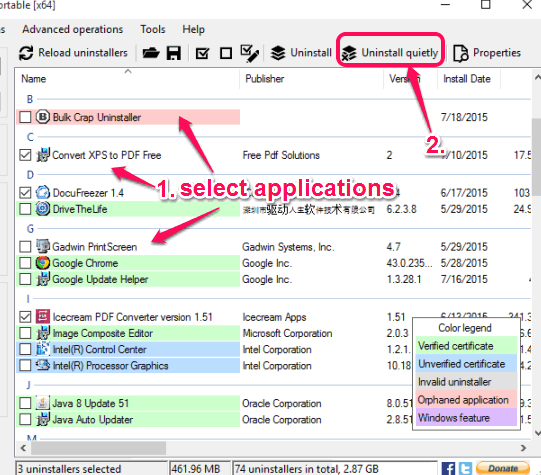Viewport: 541px width, 475px height.
Task: Click the horizontal scrollbar thumb
Action: point(98,448)
